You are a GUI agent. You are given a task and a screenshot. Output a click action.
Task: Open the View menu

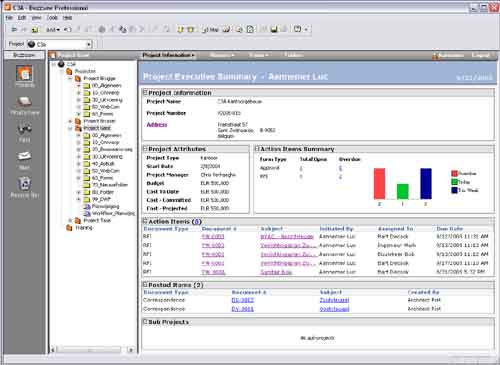(x=36, y=18)
